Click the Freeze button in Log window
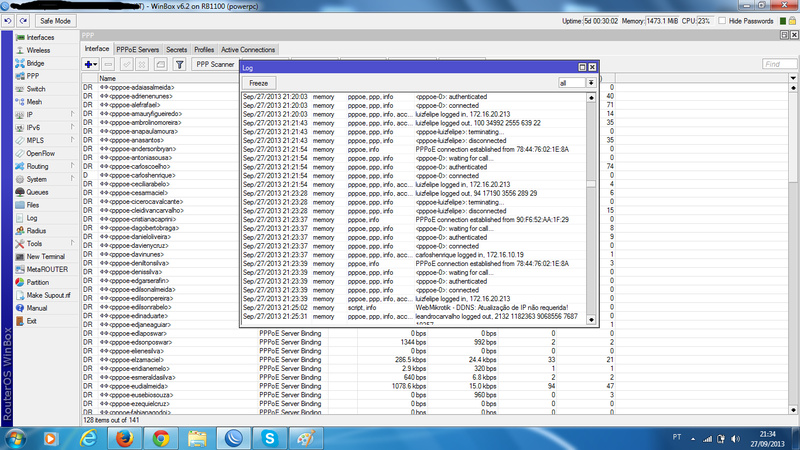This screenshot has height=450, width=800. [x=259, y=83]
